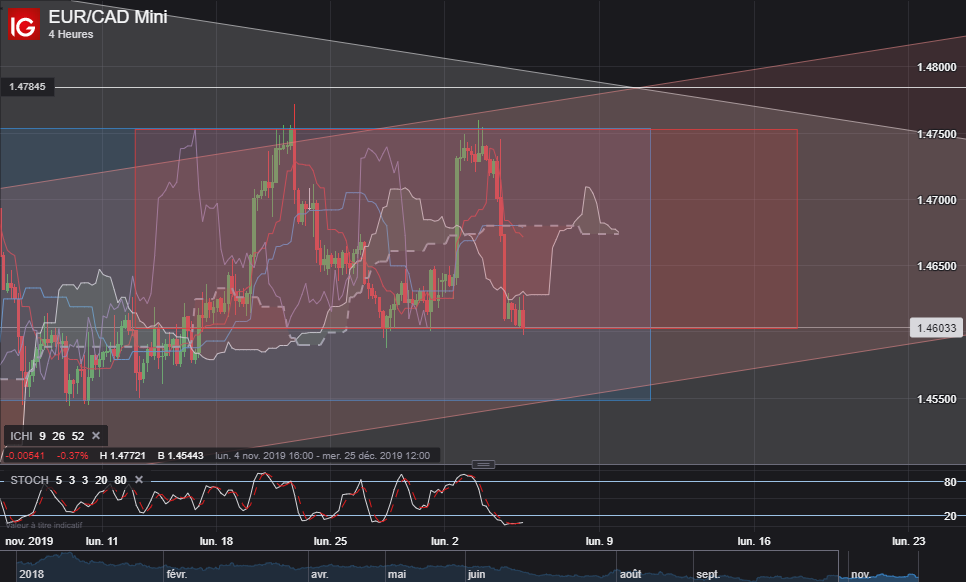Click the lun. 11 date label

point(102,541)
